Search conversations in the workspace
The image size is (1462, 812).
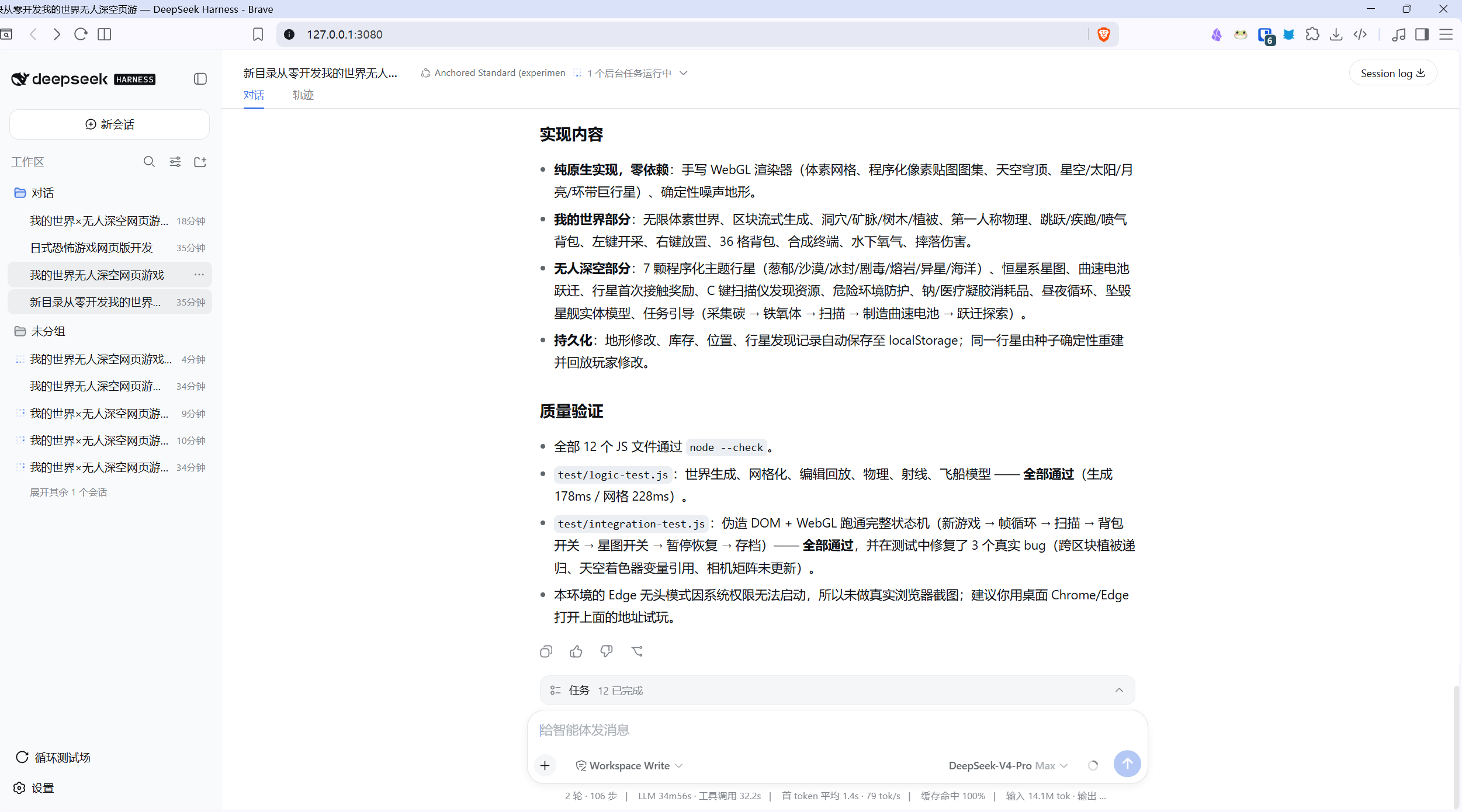(x=149, y=162)
